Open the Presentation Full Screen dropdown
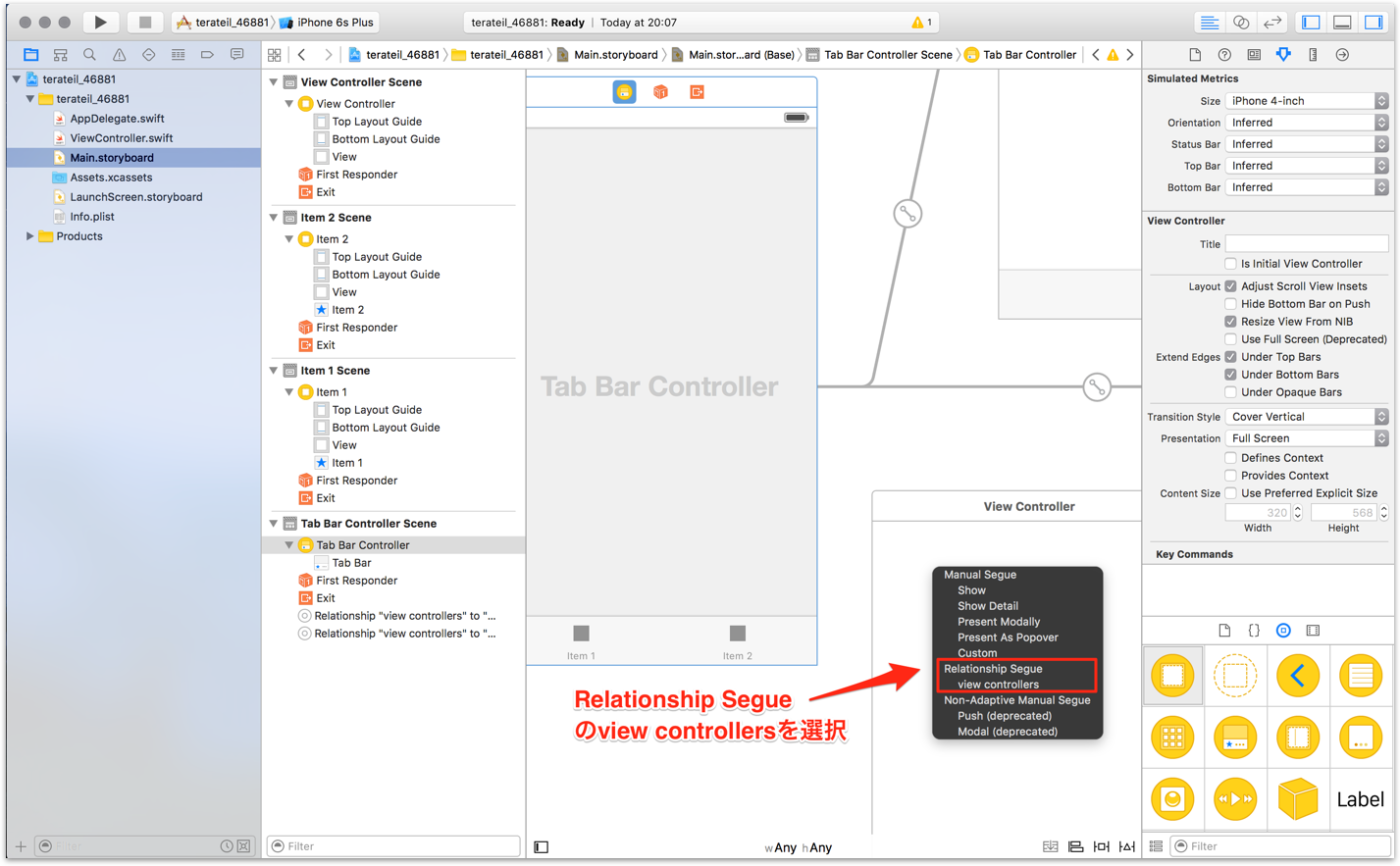1400x866 pixels. click(1307, 438)
